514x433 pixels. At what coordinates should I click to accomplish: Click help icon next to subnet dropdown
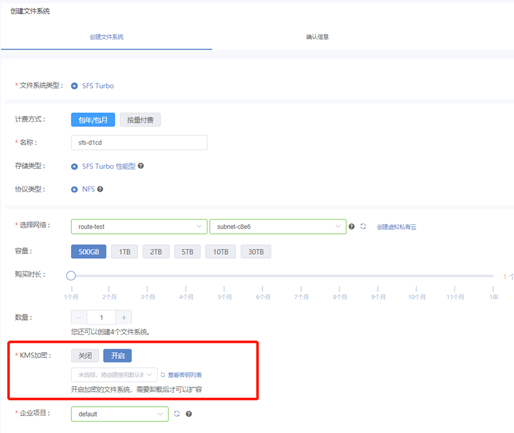351,226
